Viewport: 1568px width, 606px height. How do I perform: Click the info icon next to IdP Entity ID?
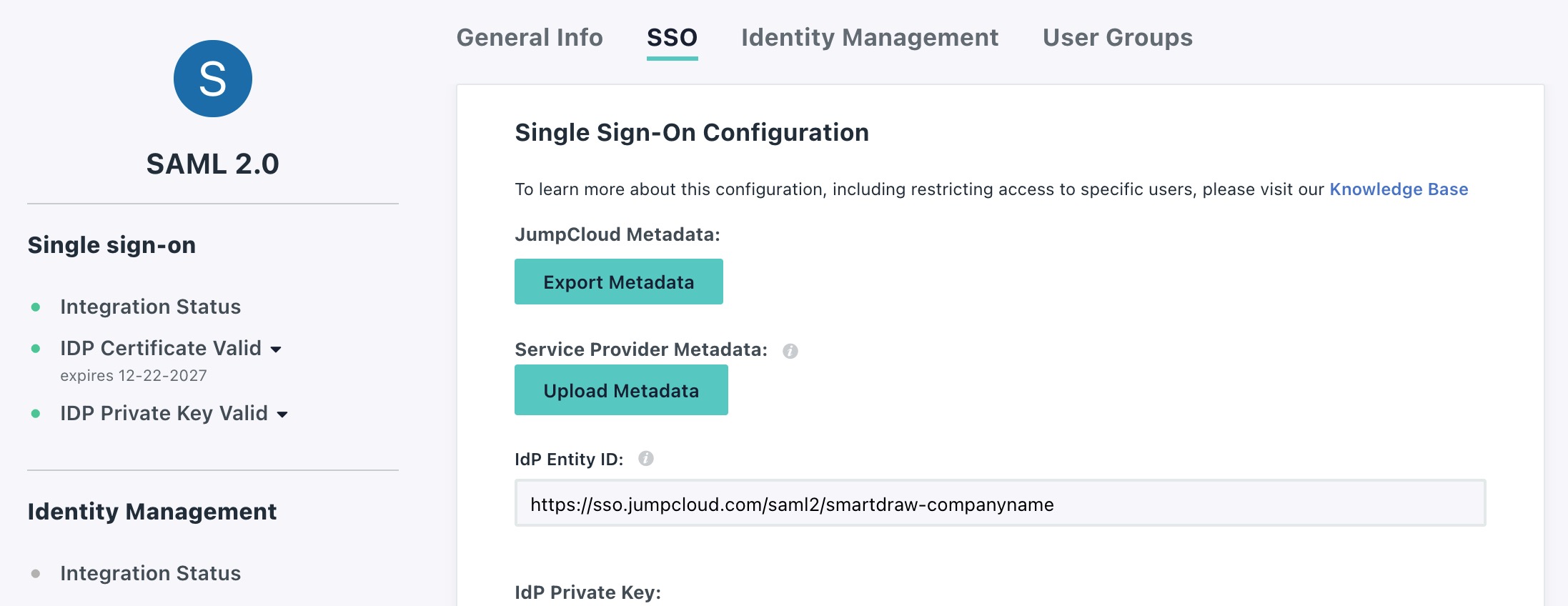point(645,459)
